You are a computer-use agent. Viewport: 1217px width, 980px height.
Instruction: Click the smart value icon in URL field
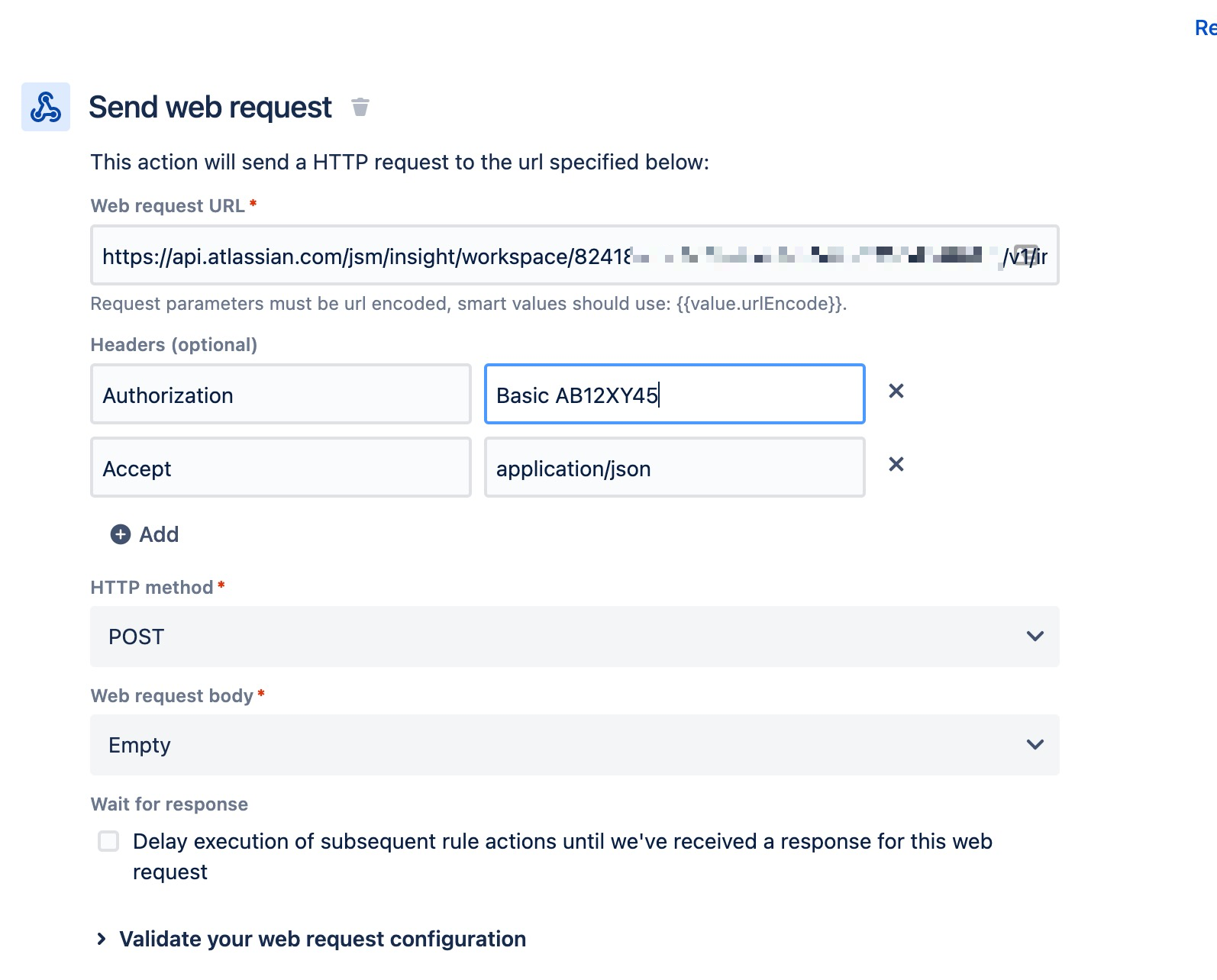click(1025, 255)
